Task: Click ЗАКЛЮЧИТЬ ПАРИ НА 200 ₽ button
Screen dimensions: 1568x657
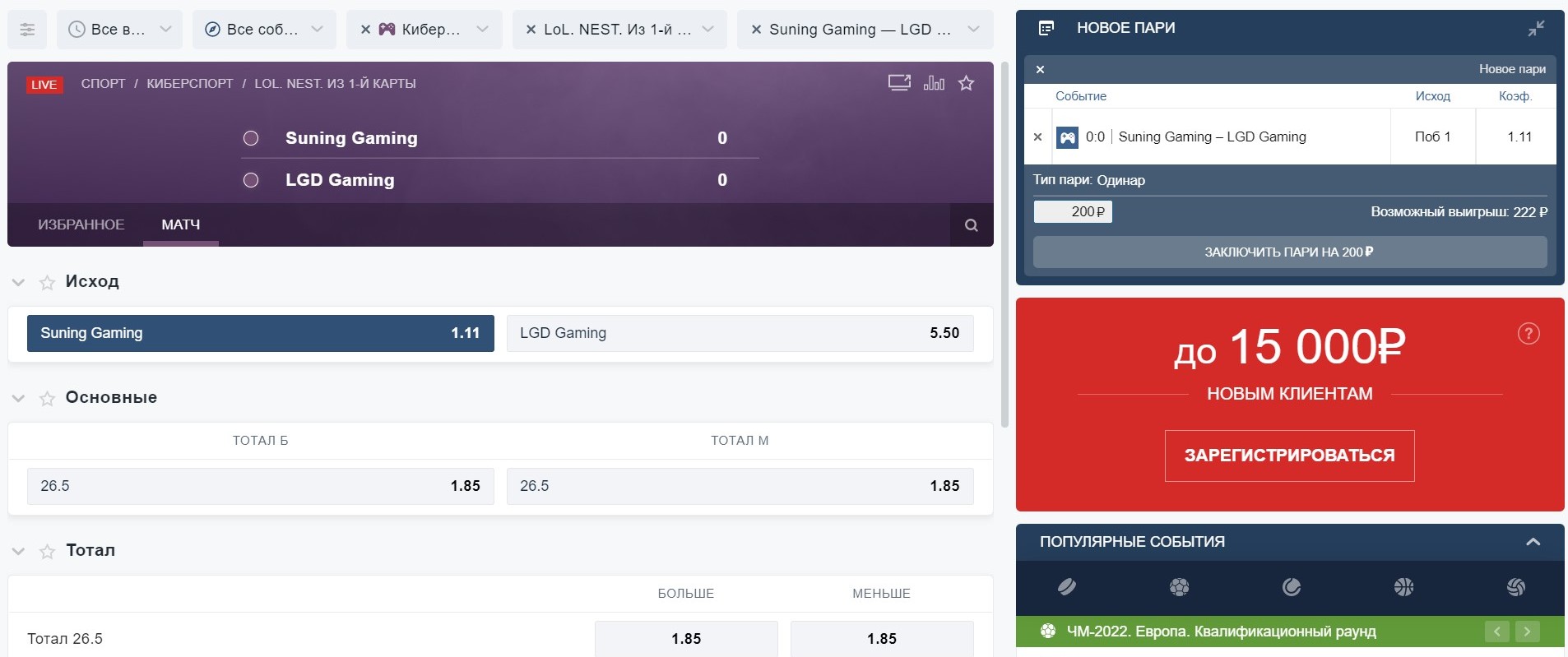Action: [x=1289, y=252]
